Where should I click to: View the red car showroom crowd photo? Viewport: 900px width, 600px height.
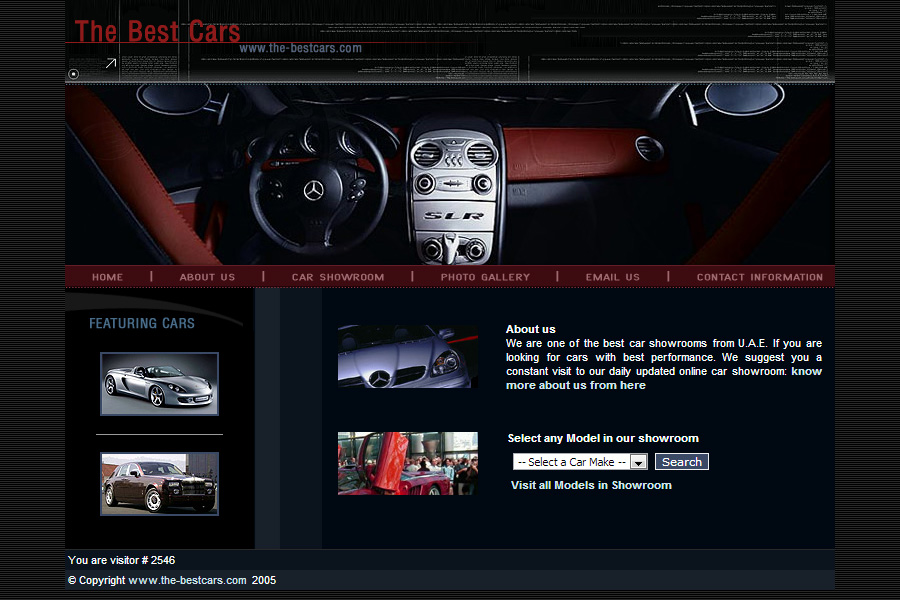tap(408, 463)
